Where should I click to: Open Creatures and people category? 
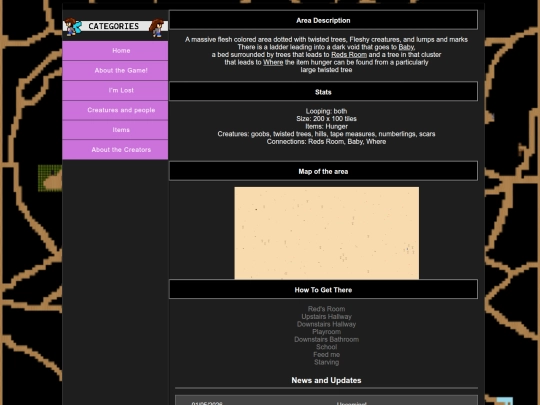[x=115, y=110]
